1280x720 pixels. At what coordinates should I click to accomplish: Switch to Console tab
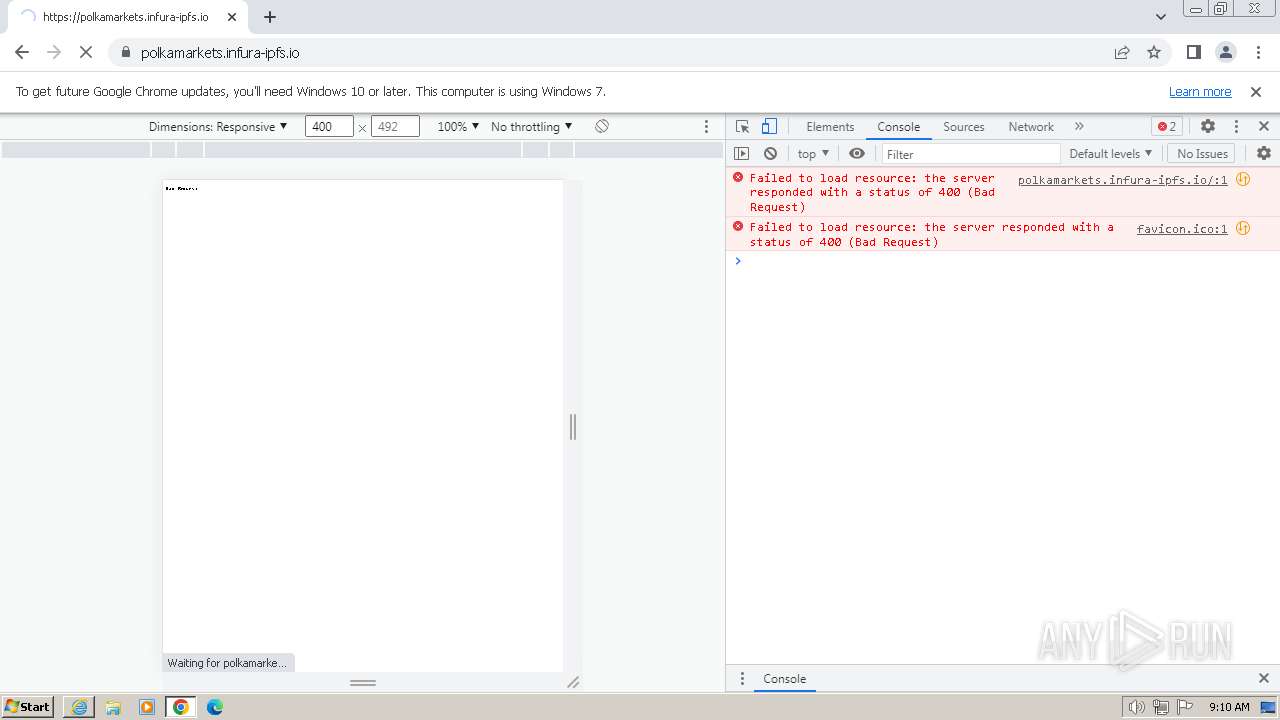pyautogui.click(x=898, y=126)
